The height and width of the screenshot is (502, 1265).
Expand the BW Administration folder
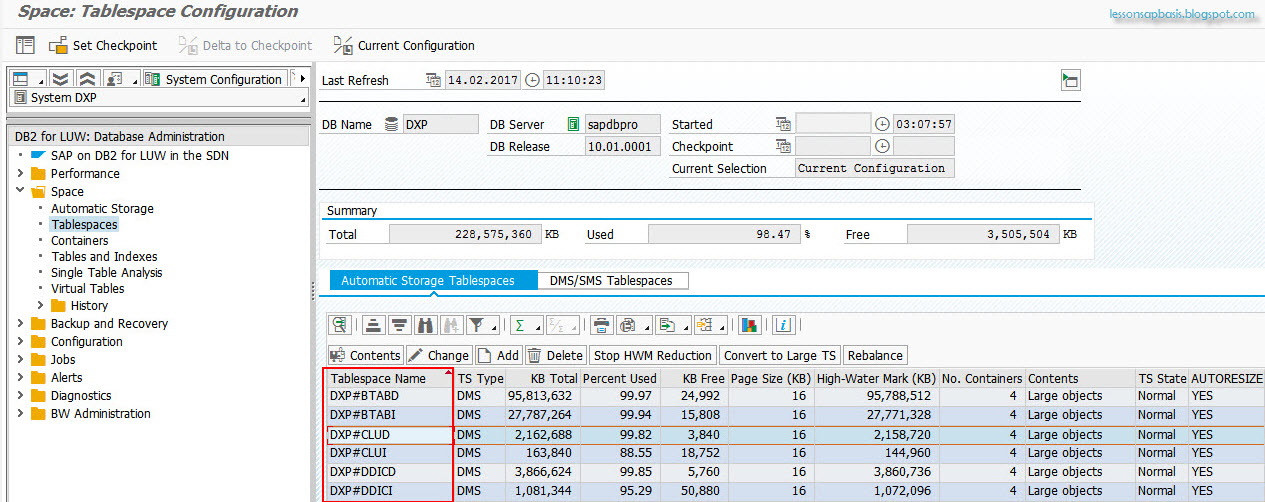pos(22,413)
